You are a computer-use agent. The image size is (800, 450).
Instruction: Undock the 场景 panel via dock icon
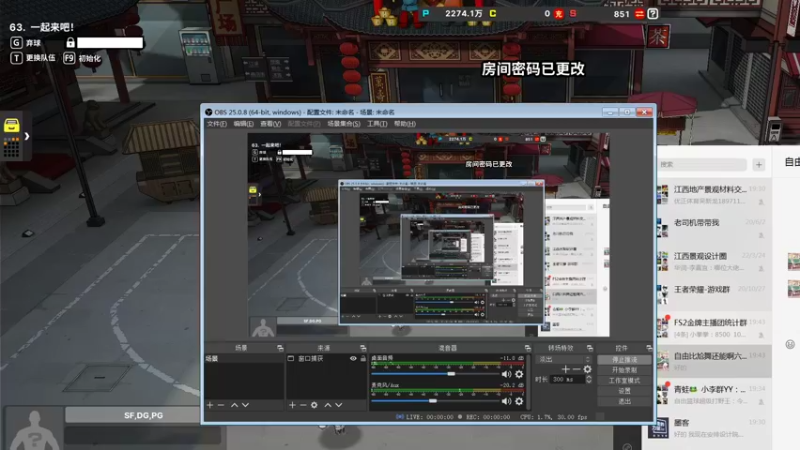coord(280,348)
